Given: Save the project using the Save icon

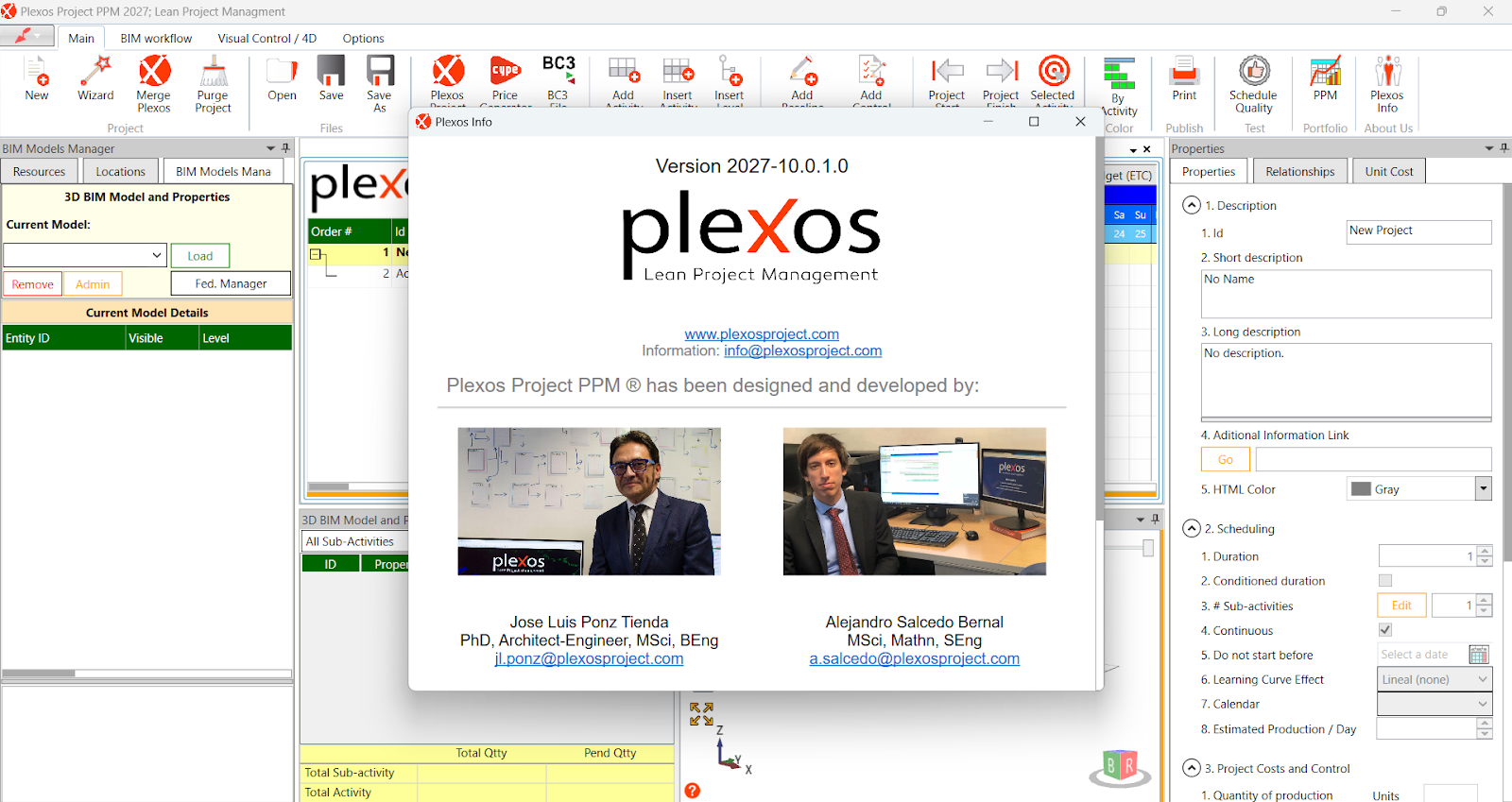Looking at the screenshot, I should click(x=331, y=71).
